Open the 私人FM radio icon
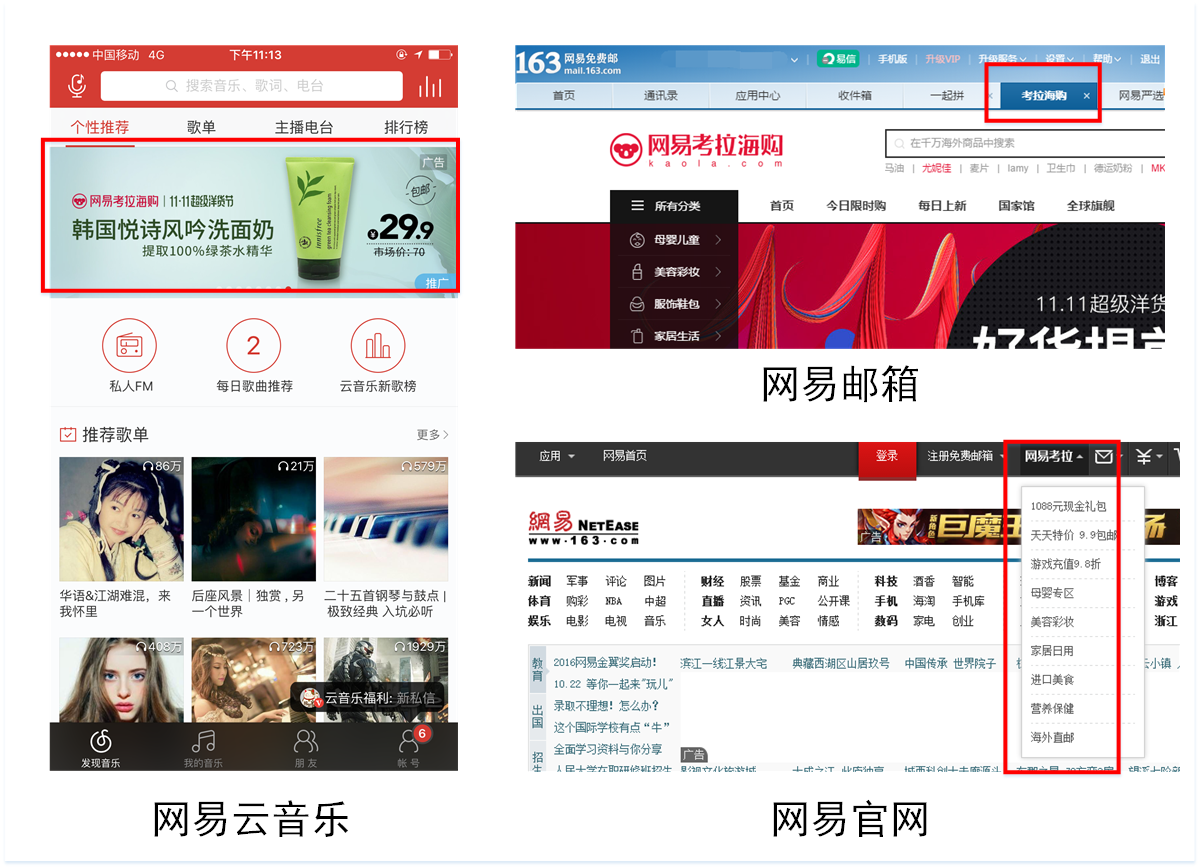The height and width of the screenshot is (868, 1200). pos(130,346)
